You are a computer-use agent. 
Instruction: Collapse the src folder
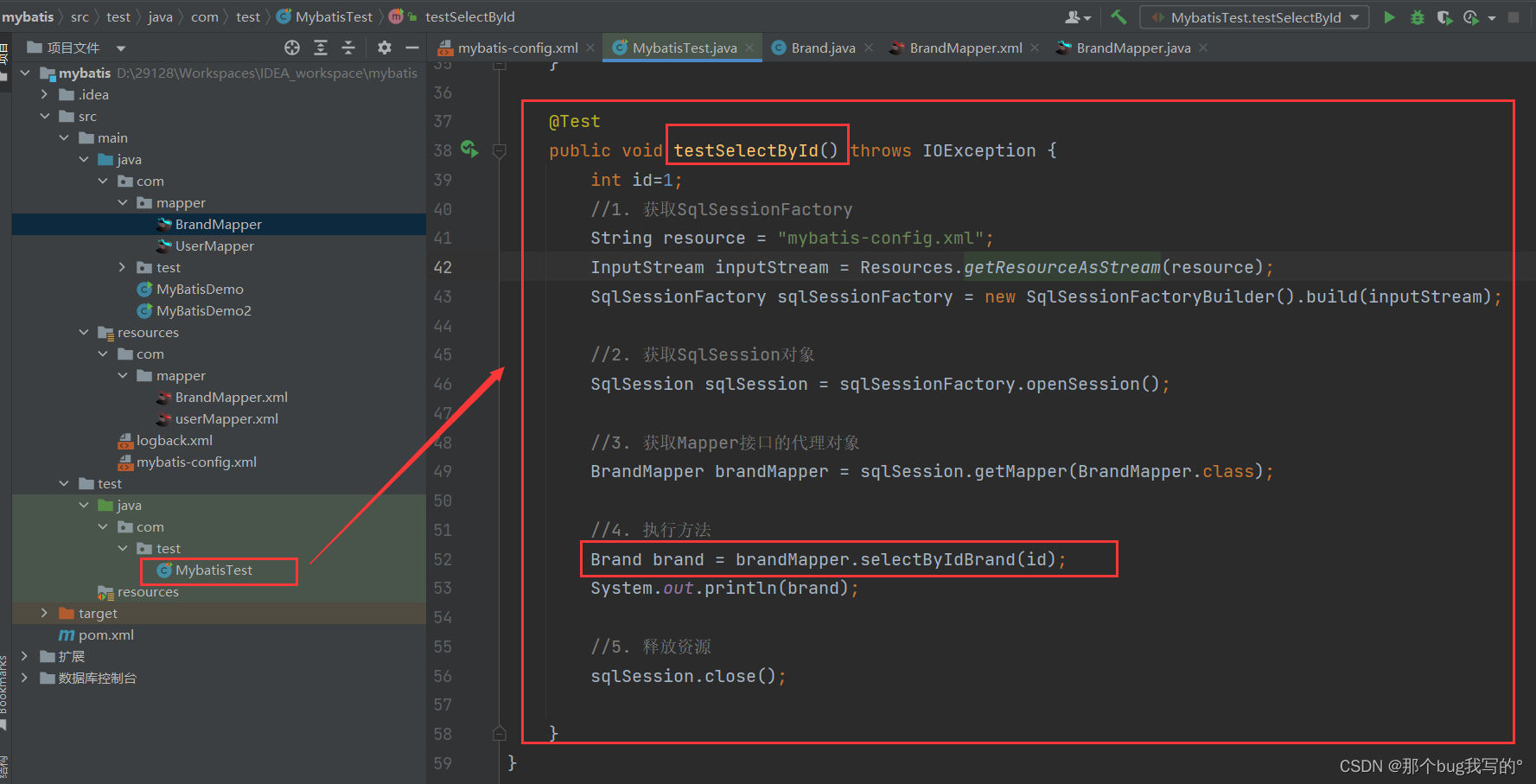(44, 116)
